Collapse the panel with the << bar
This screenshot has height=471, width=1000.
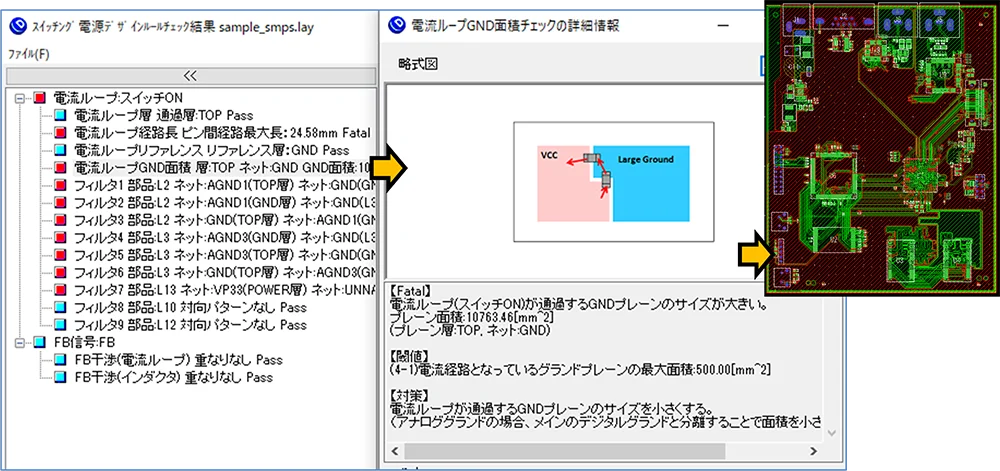[x=189, y=75]
